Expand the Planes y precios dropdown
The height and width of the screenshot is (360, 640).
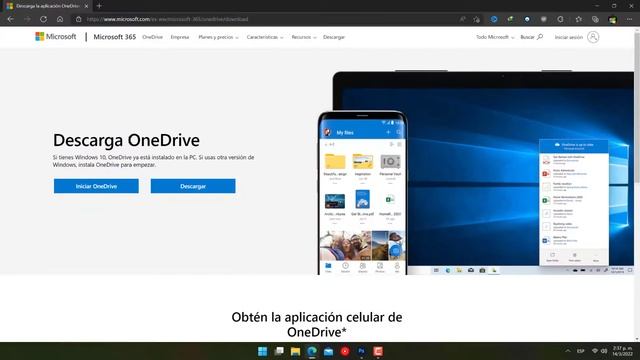pos(218,37)
